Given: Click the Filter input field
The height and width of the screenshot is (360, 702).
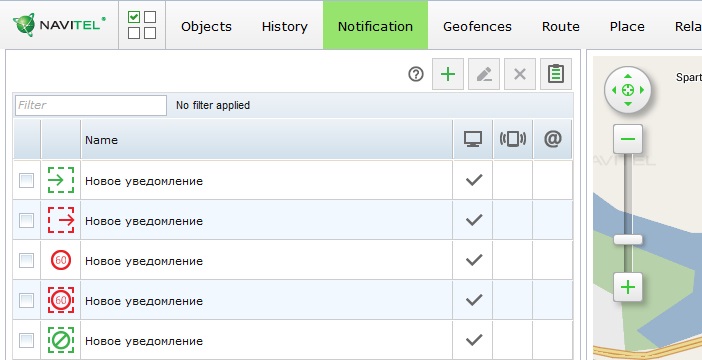Looking at the screenshot, I should pos(91,105).
